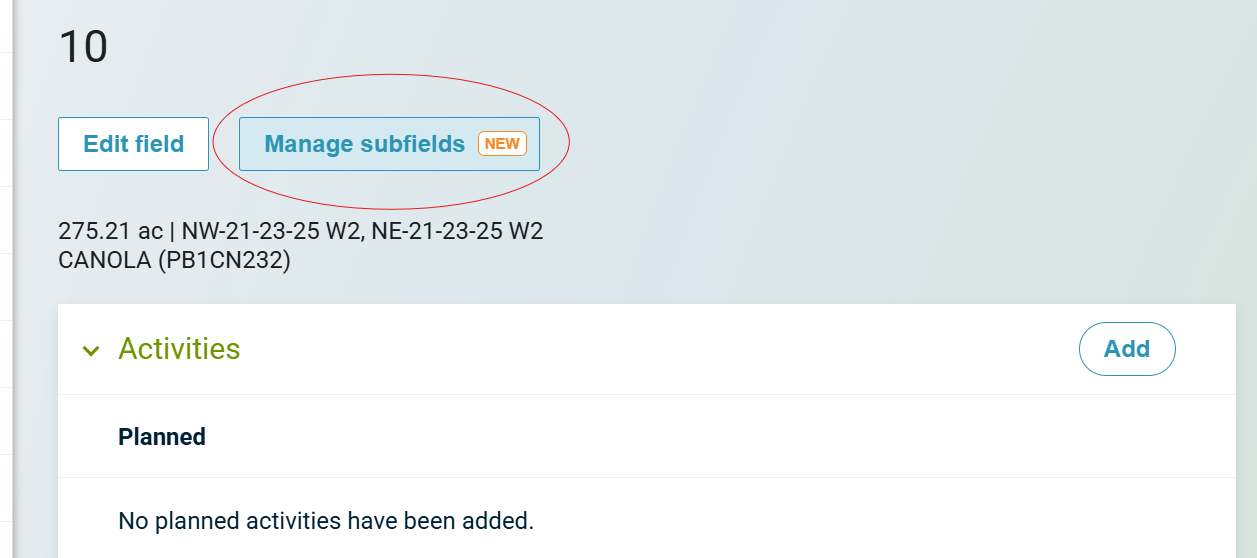
Task: Click the orange NEW badge
Action: (502, 144)
